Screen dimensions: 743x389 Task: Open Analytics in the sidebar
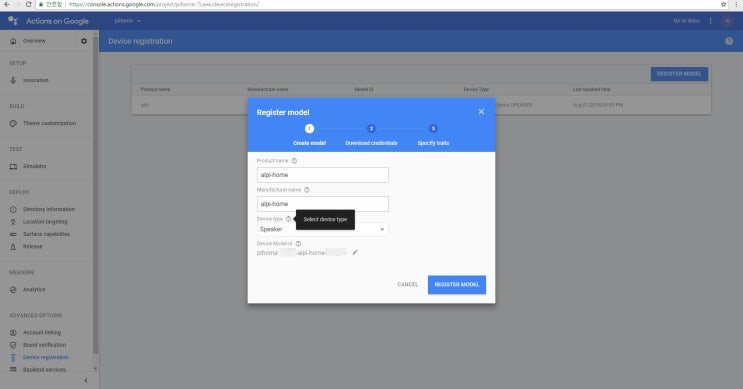pos(34,289)
